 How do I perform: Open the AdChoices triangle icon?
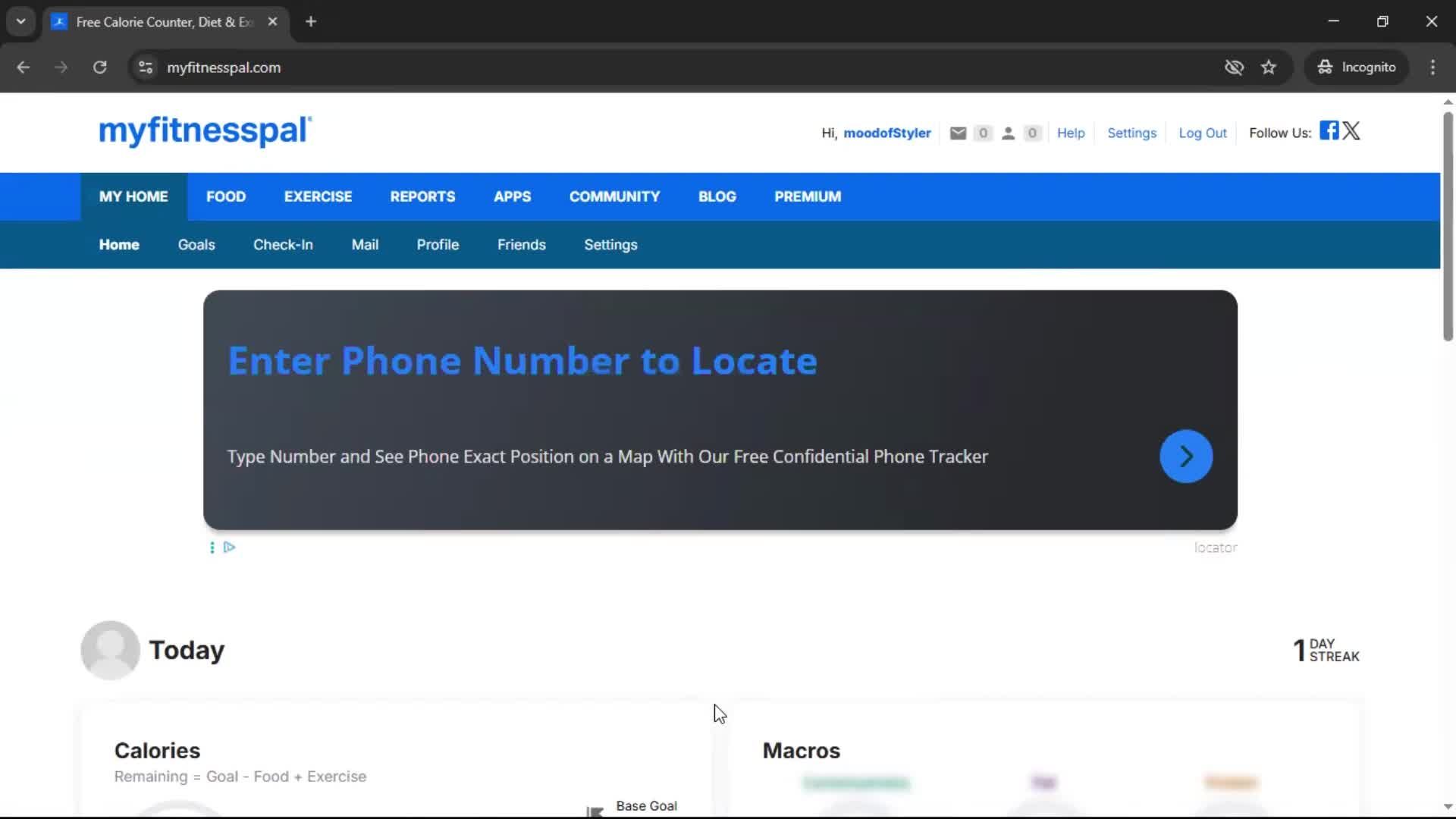pyautogui.click(x=229, y=547)
